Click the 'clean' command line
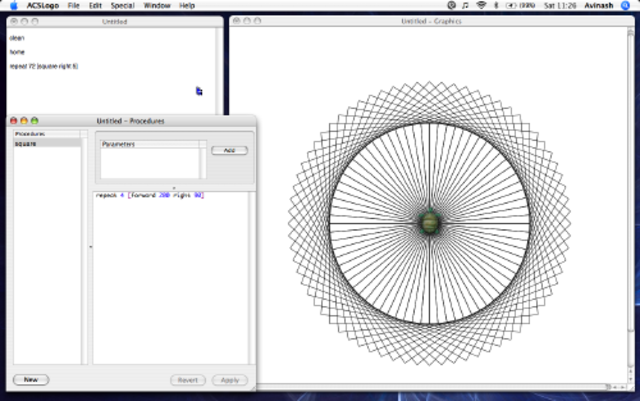The width and height of the screenshot is (640, 401). (x=17, y=38)
